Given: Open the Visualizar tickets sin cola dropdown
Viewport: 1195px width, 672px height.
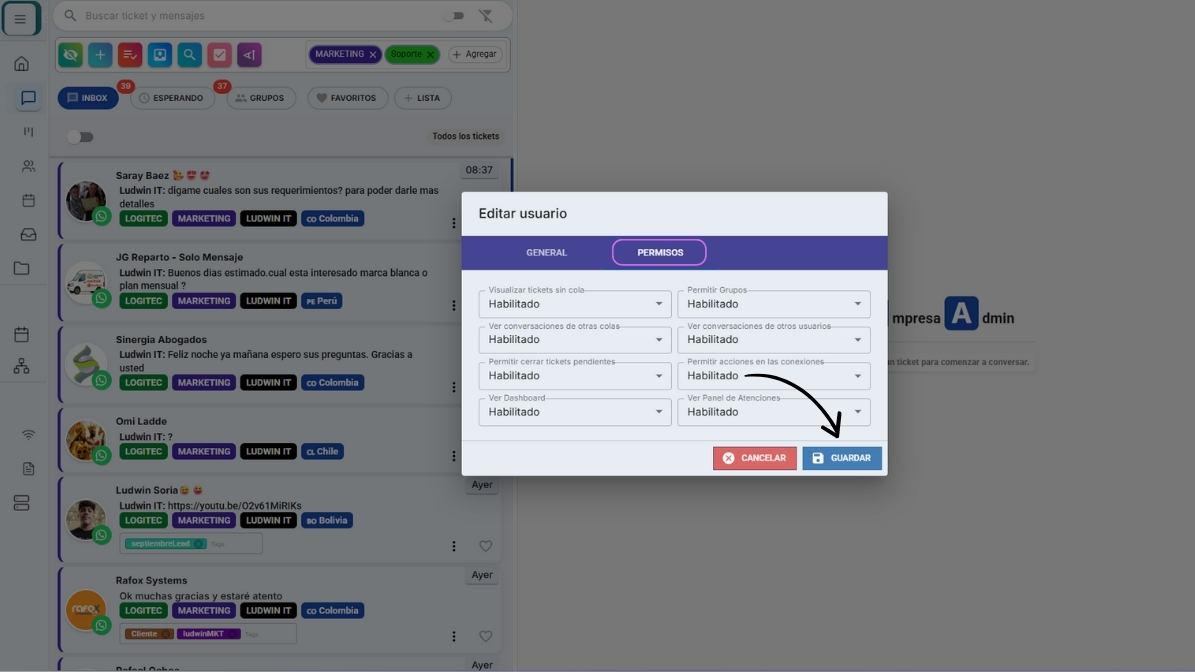Looking at the screenshot, I should [x=574, y=304].
